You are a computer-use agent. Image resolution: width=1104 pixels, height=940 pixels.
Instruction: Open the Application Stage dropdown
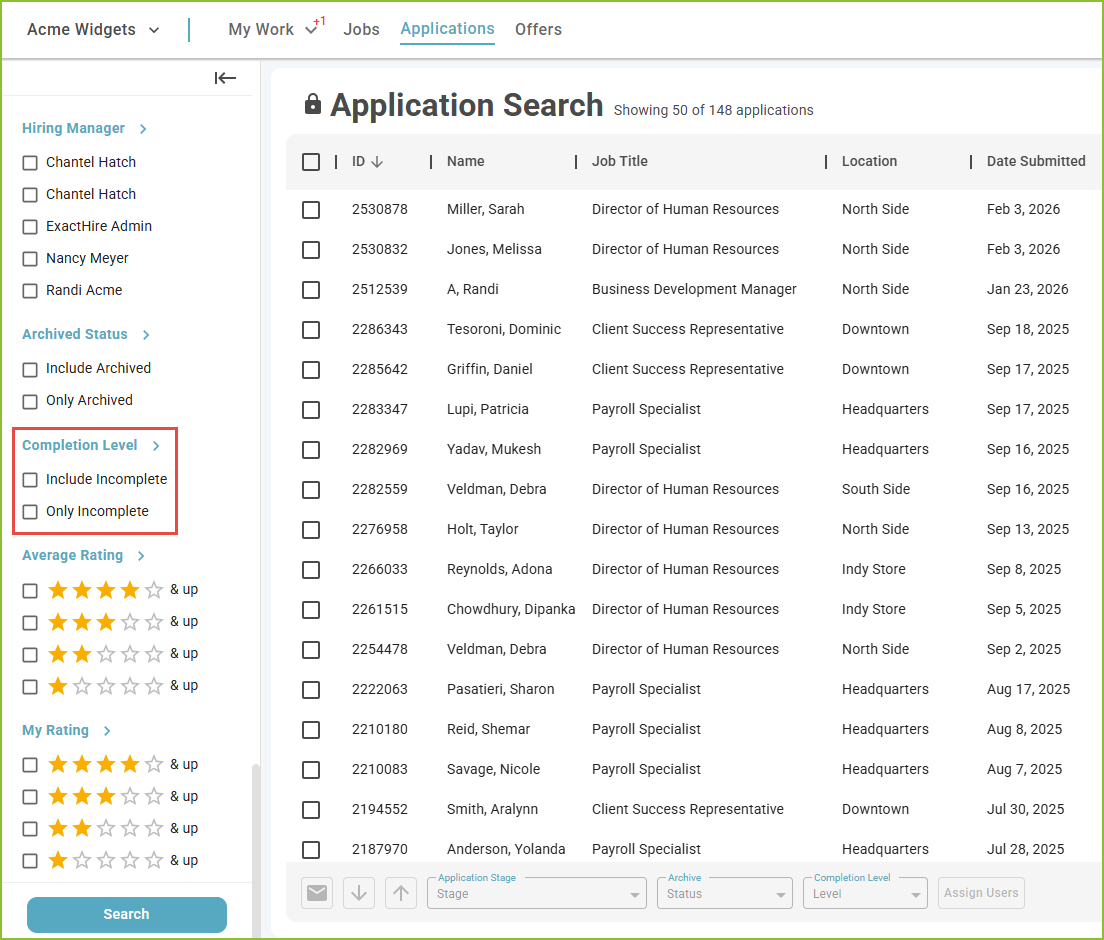pos(537,893)
